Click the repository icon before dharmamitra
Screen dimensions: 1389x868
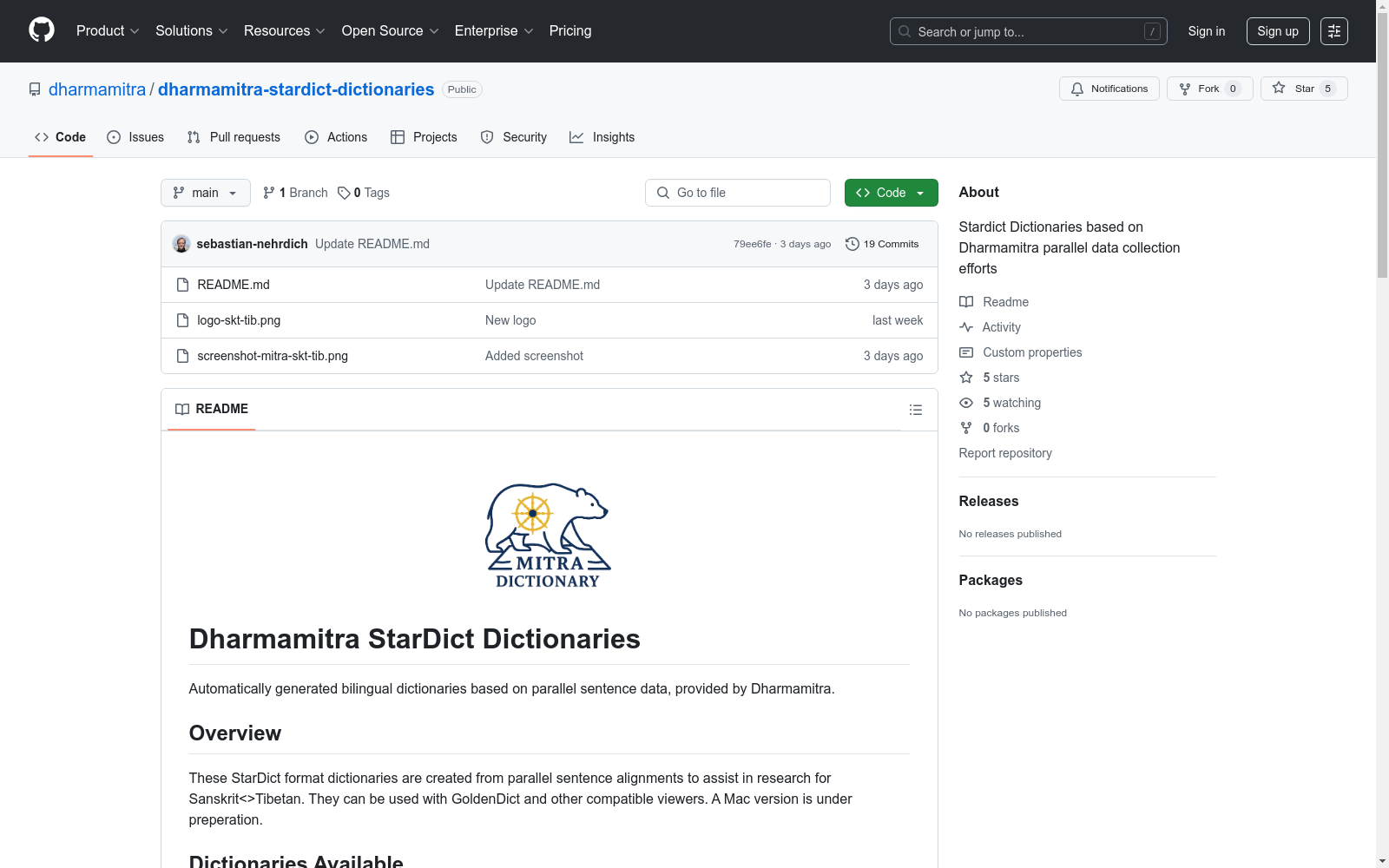pyautogui.click(x=35, y=89)
